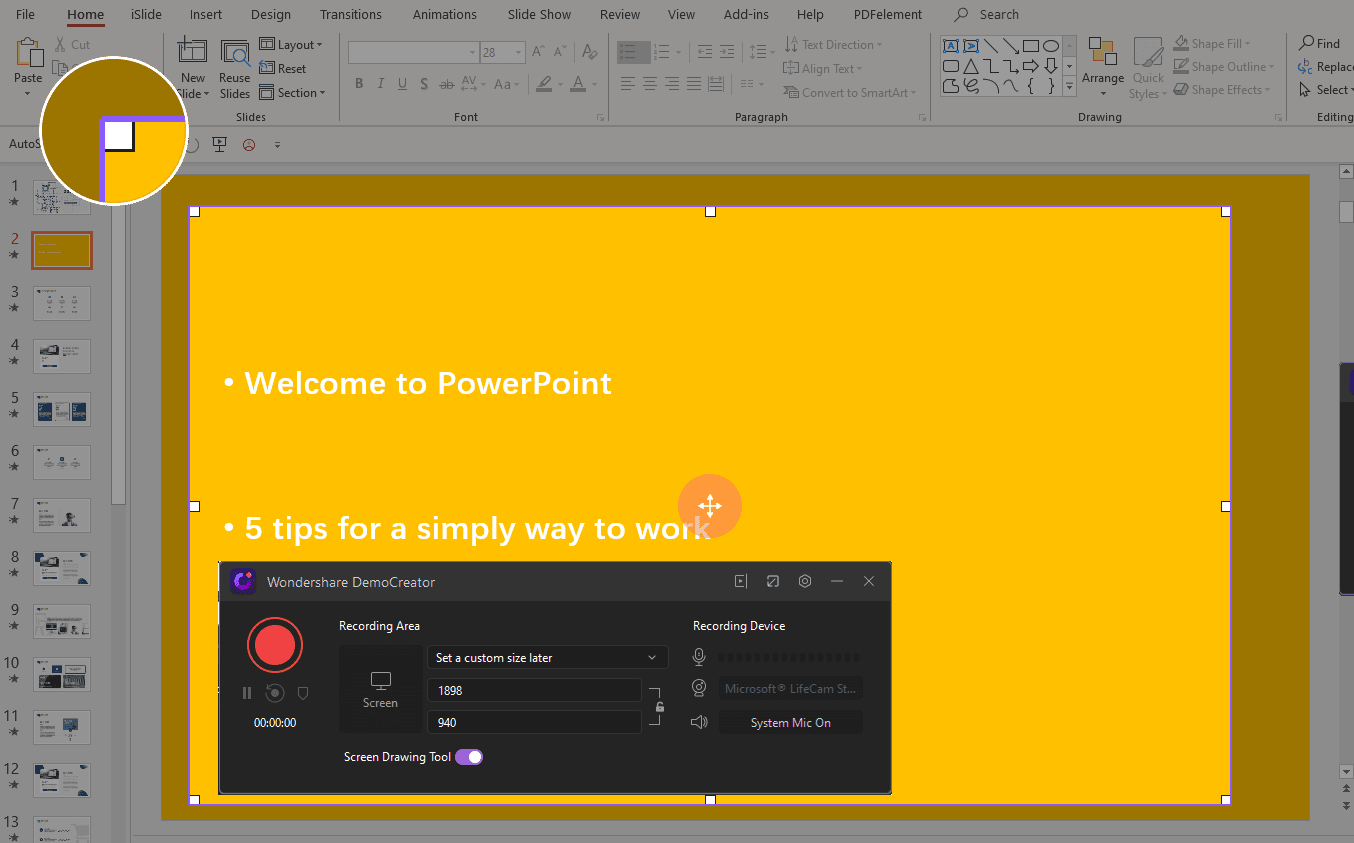Click the microphone icon in Recording Device
This screenshot has width=1354, height=843.
point(699,657)
